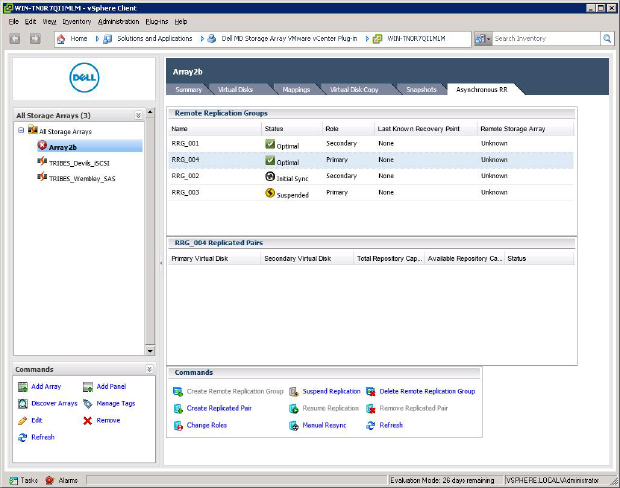This screenshot has width=620, height=488.
Task: Switch to the Virtual Disk Copy tab
Action: point(355,90)
